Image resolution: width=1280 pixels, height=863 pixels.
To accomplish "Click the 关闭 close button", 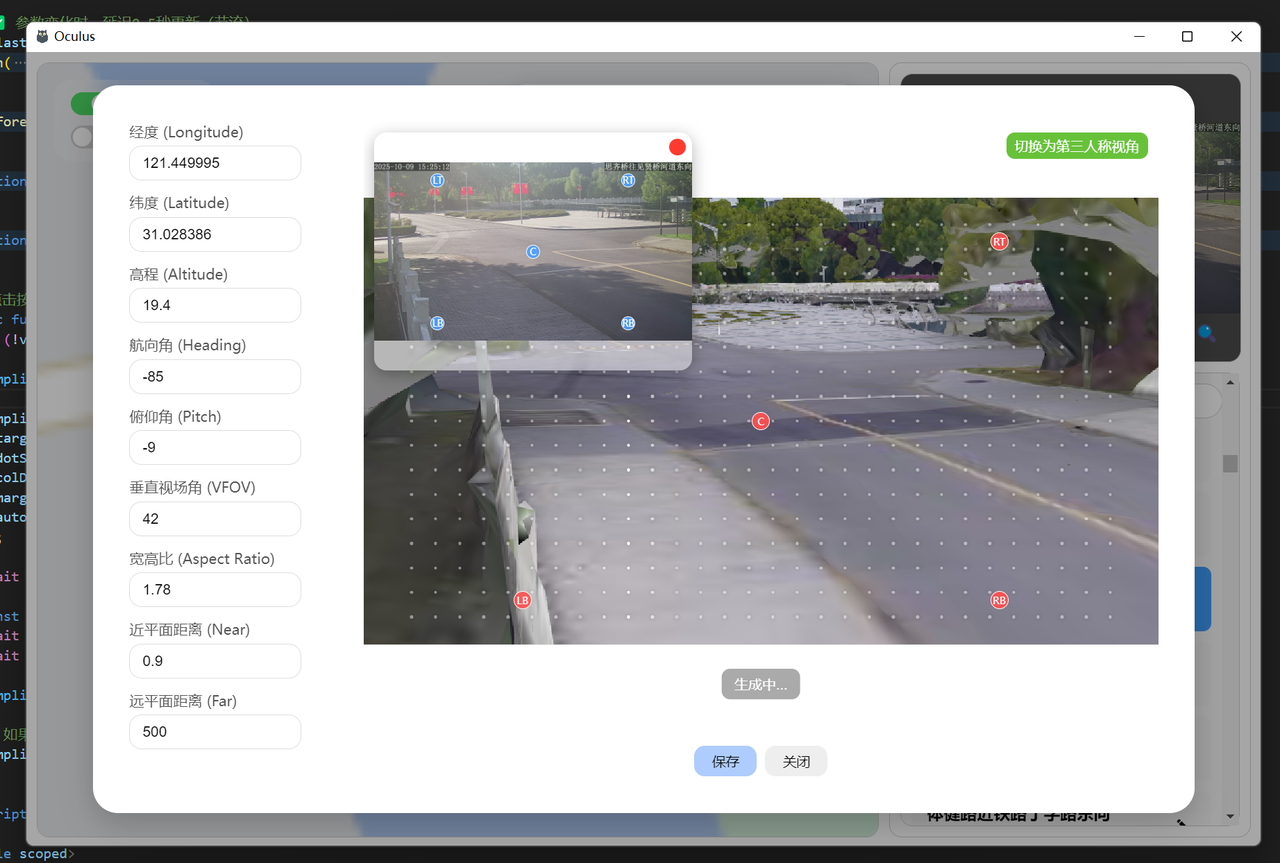I will (796, 761).
